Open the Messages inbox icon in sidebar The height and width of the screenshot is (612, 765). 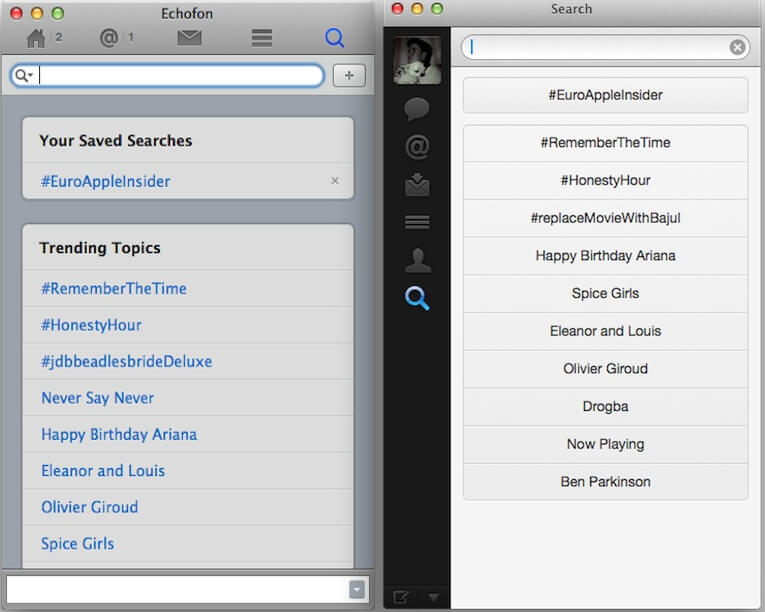click(x=417, y=184)
